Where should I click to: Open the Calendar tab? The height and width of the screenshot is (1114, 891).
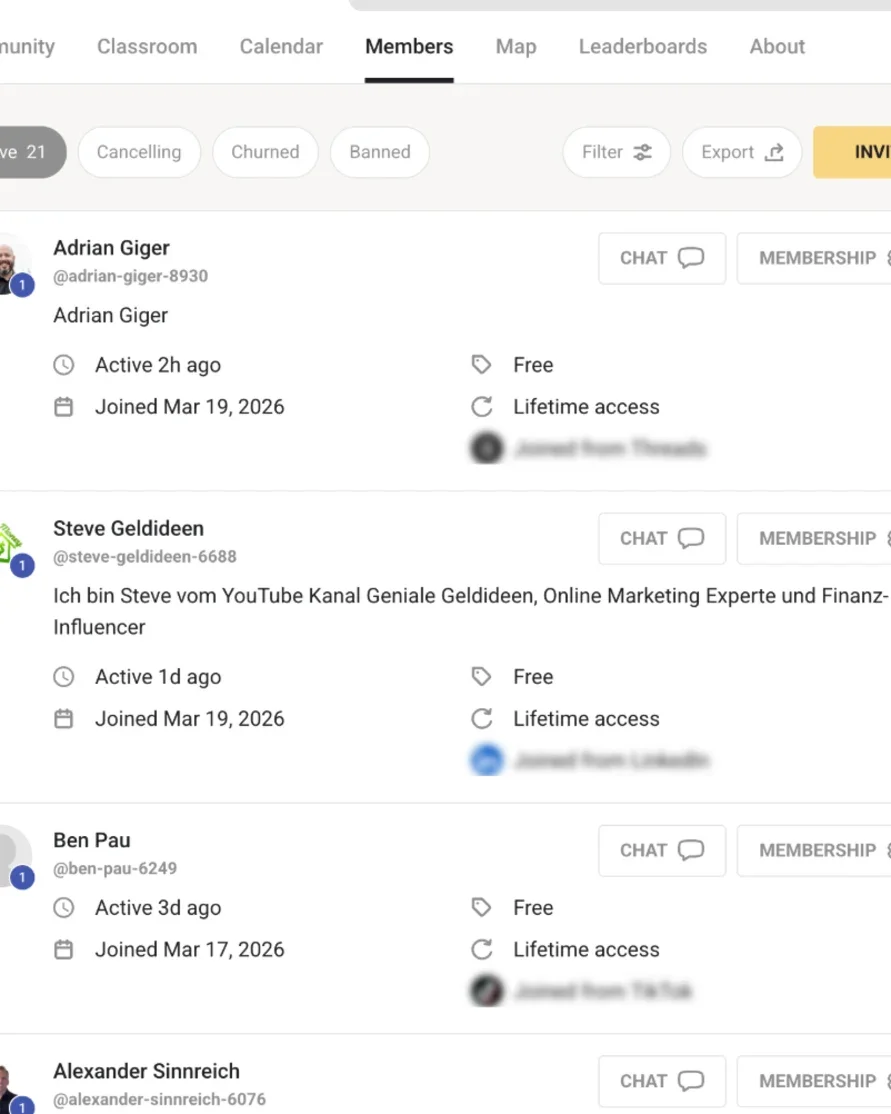pos(281,46)
